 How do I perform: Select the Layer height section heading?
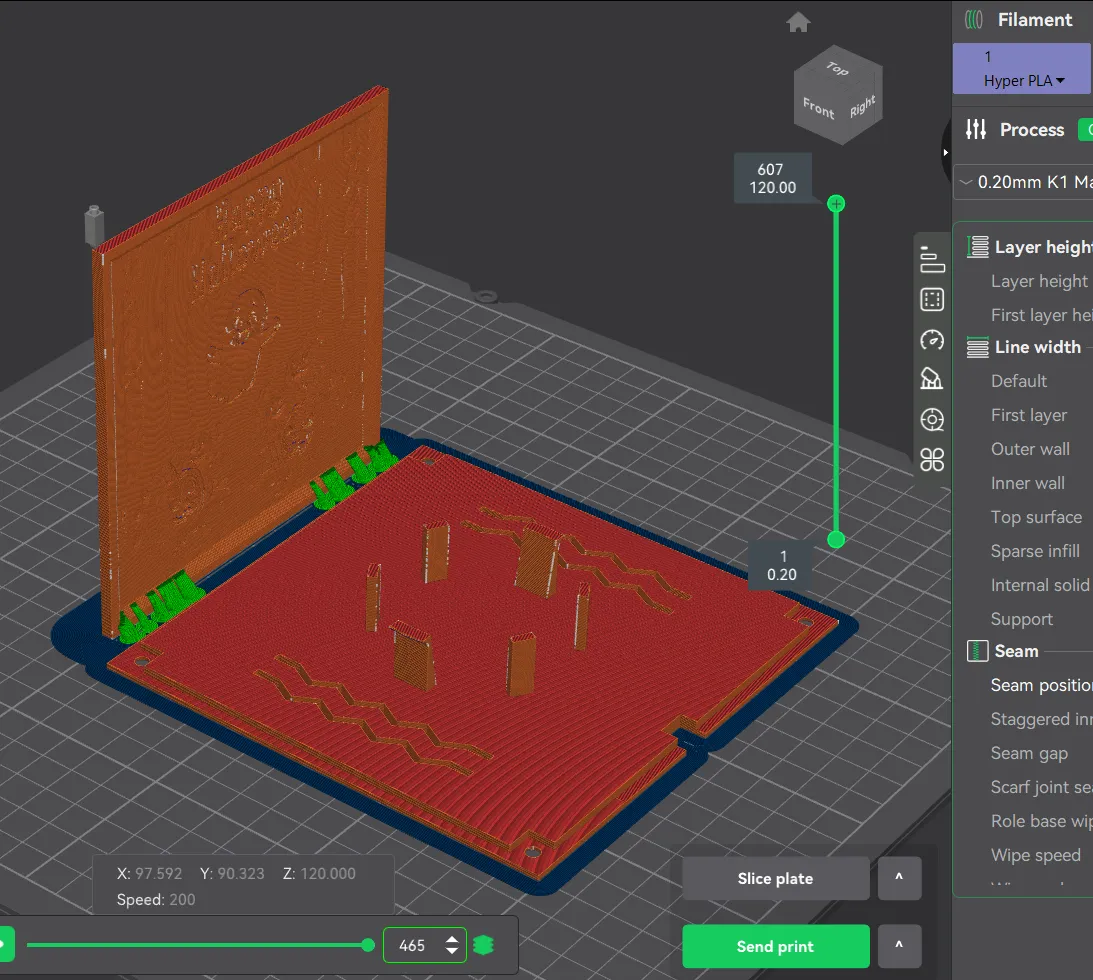1044,247
